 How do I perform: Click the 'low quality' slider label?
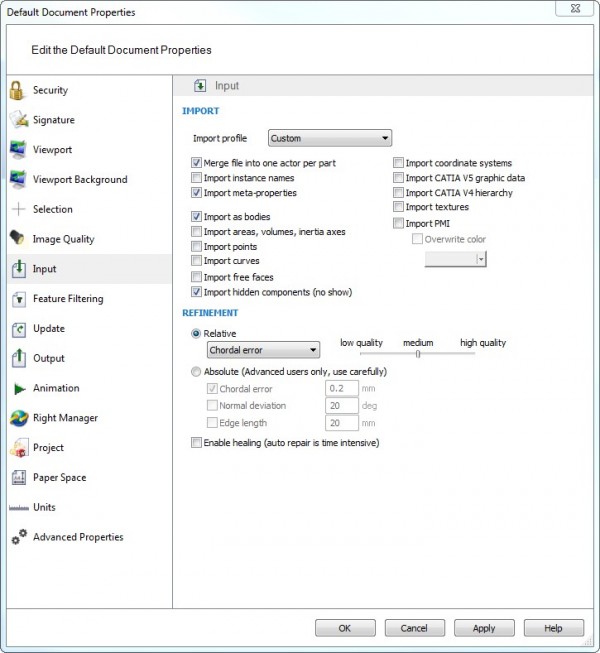[361, 343]
